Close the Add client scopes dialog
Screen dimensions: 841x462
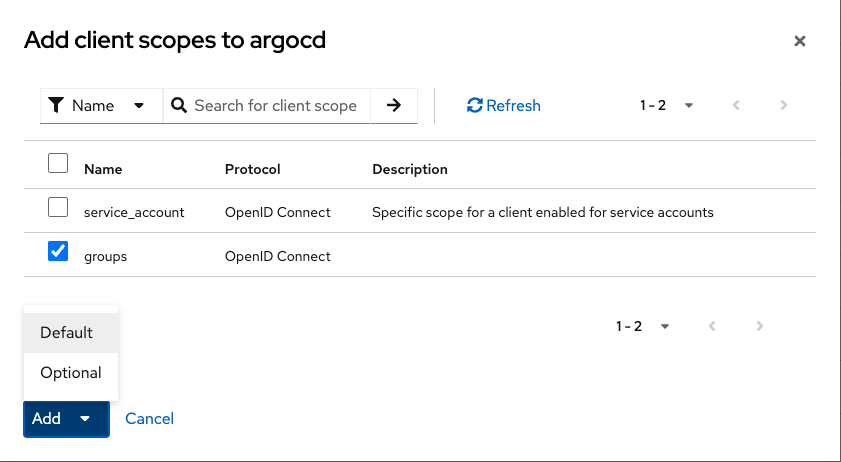point(799,41)
